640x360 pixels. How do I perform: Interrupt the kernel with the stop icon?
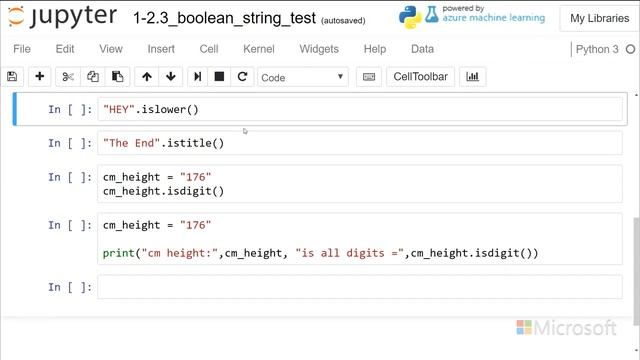(219, 76)
